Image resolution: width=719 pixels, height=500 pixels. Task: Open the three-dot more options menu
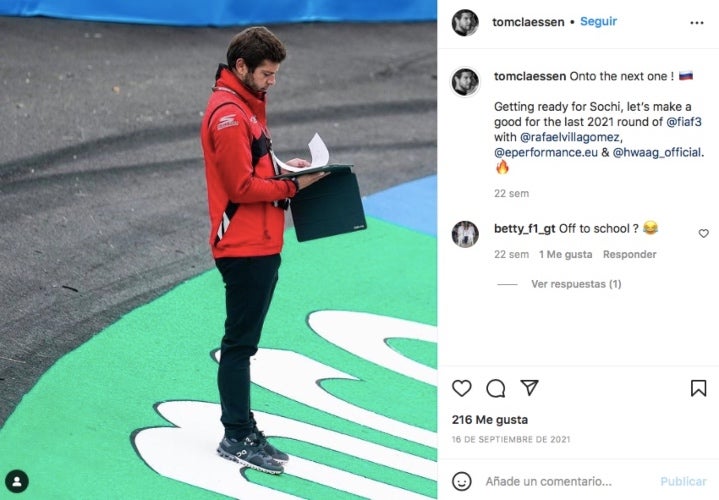[697, 22]
